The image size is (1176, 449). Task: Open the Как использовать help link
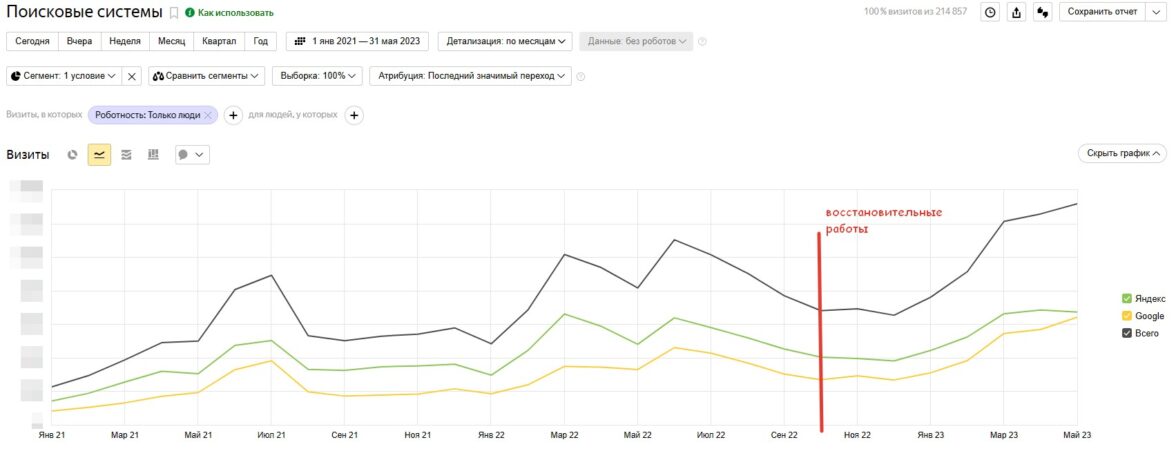point(235,13)
